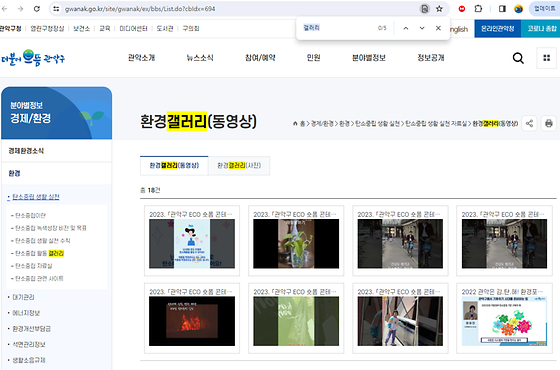
Task: Open 탄소중립 생활 실천 수칙
Action: [42, 241]
